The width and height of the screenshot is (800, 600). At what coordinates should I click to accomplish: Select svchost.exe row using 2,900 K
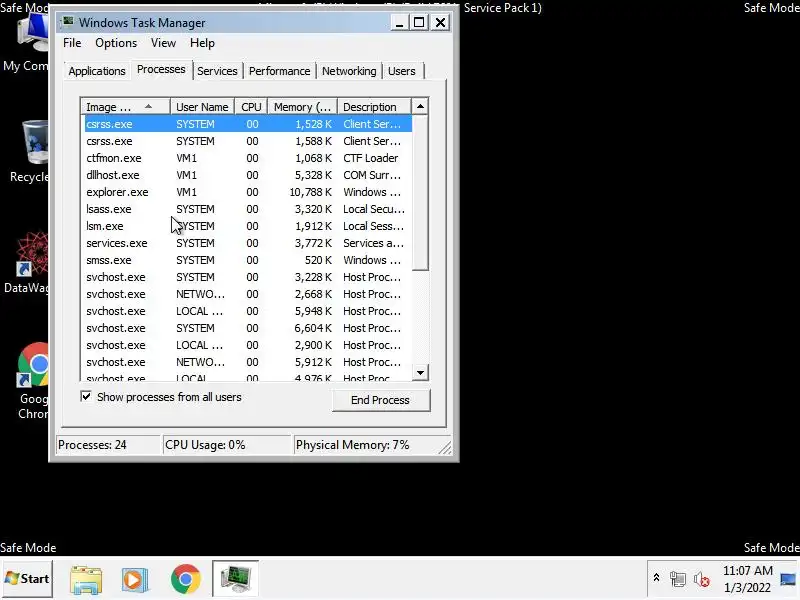248,345
